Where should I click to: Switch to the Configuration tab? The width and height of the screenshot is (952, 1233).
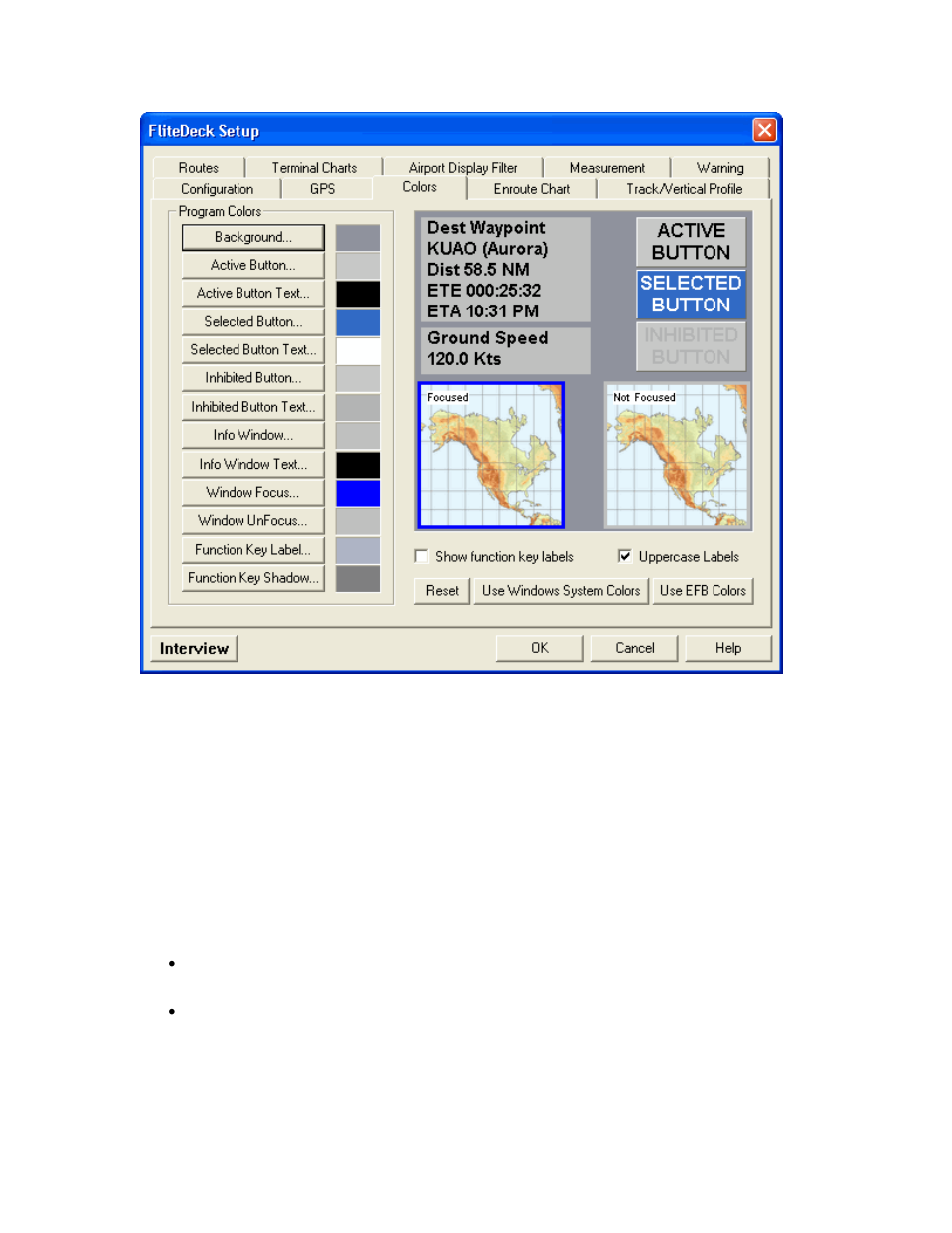[217, 189]
